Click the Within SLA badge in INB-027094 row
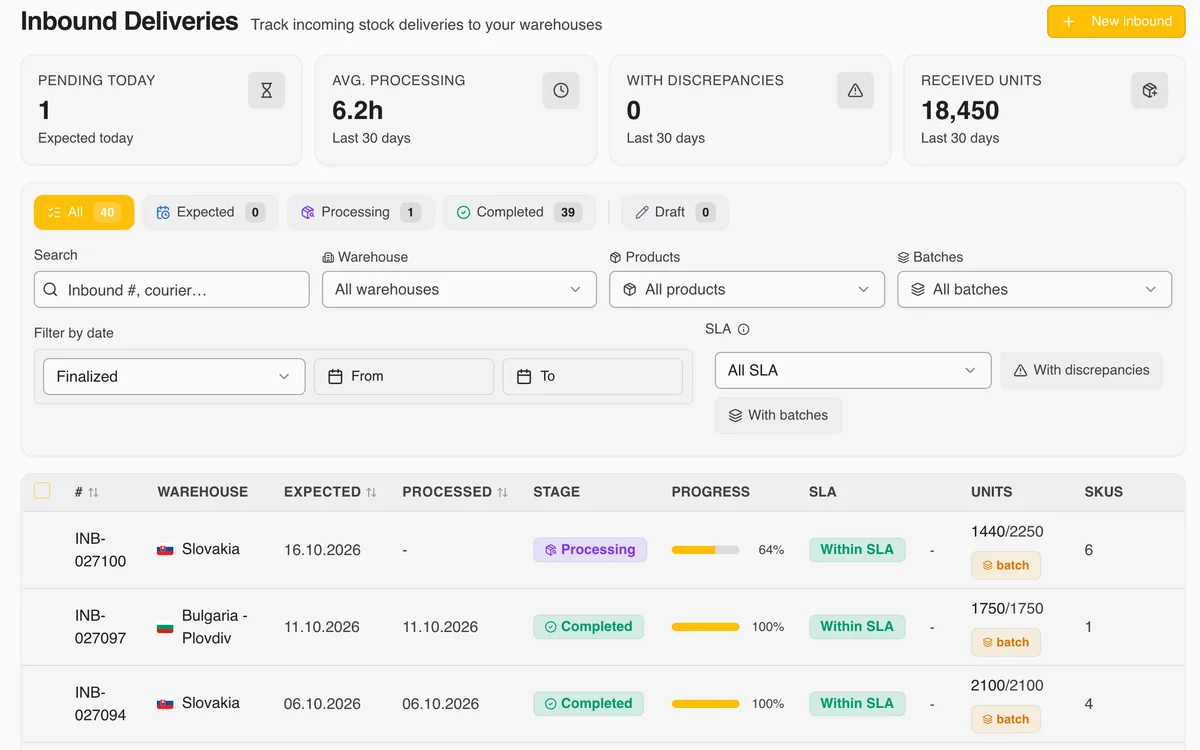Image resolution: width=1200 pixels, height=750 pixels. [857, 703]
